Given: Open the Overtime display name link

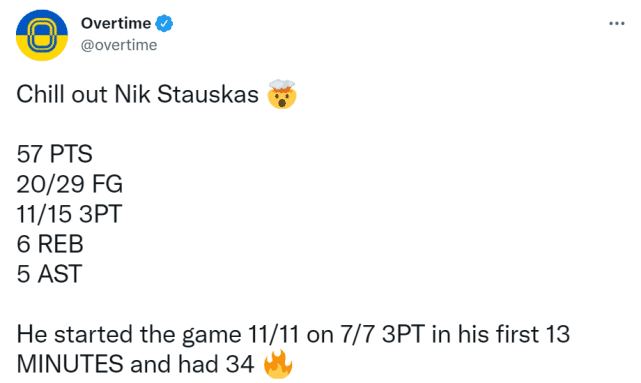Looking at the screenshot, I should (x=116, y=23).
